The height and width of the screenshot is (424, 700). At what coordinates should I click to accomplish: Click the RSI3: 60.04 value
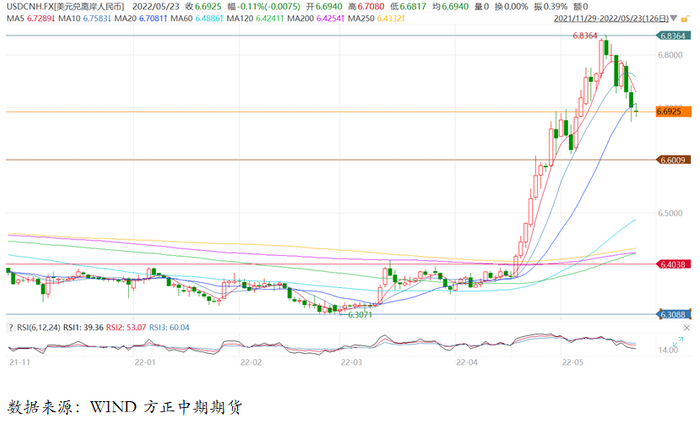pos(169,328)
